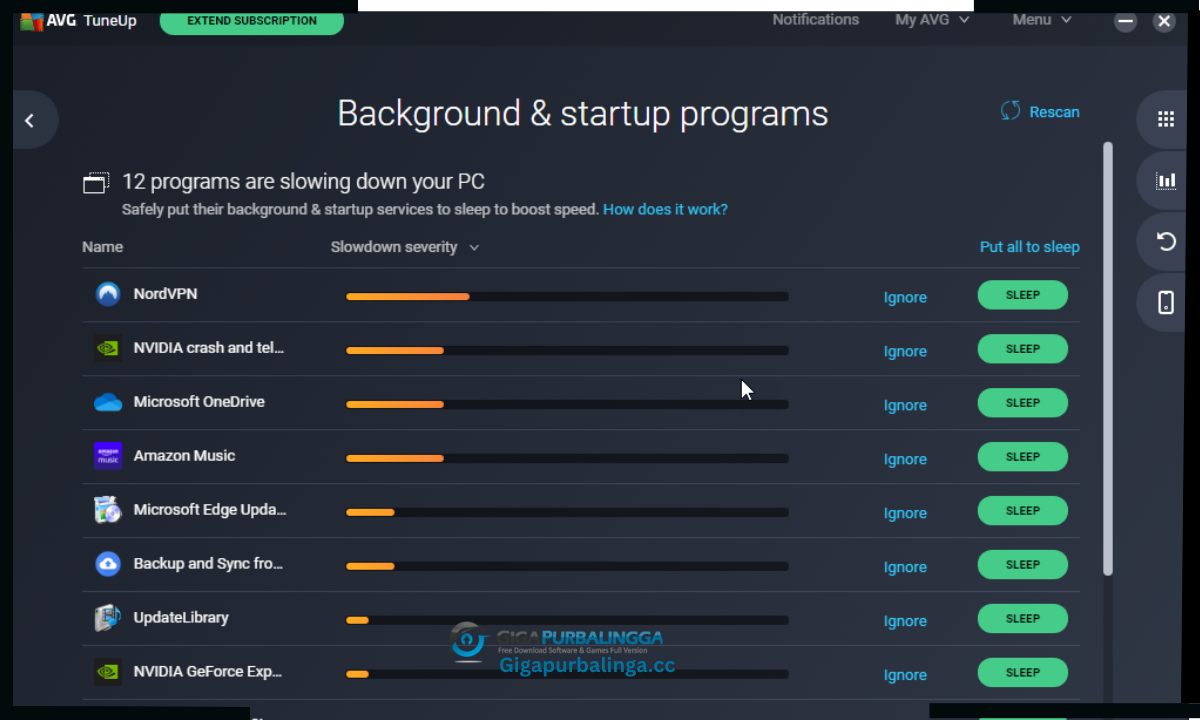Select the UpdateLibrary program name
The image size is (1200, 720).
click(181, 618)
